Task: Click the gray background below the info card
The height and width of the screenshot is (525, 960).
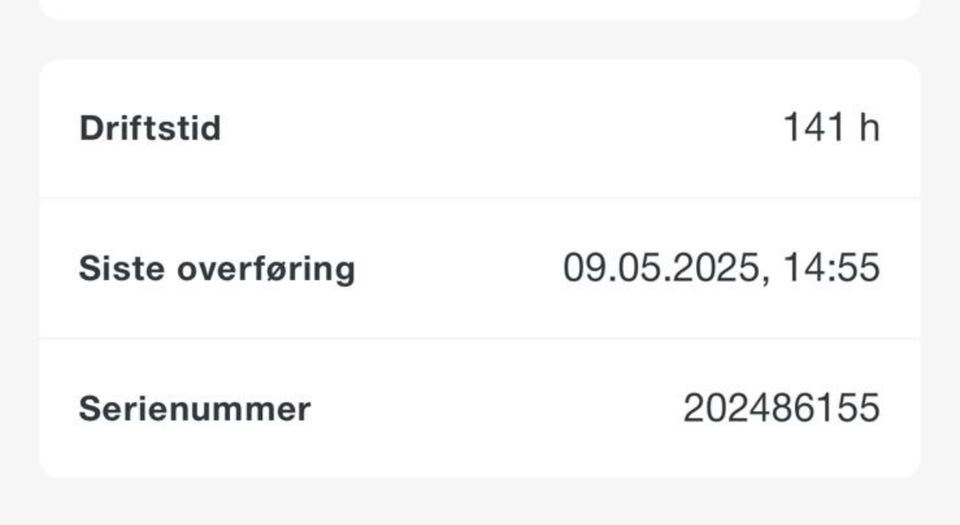Action: tap(480, 502)
